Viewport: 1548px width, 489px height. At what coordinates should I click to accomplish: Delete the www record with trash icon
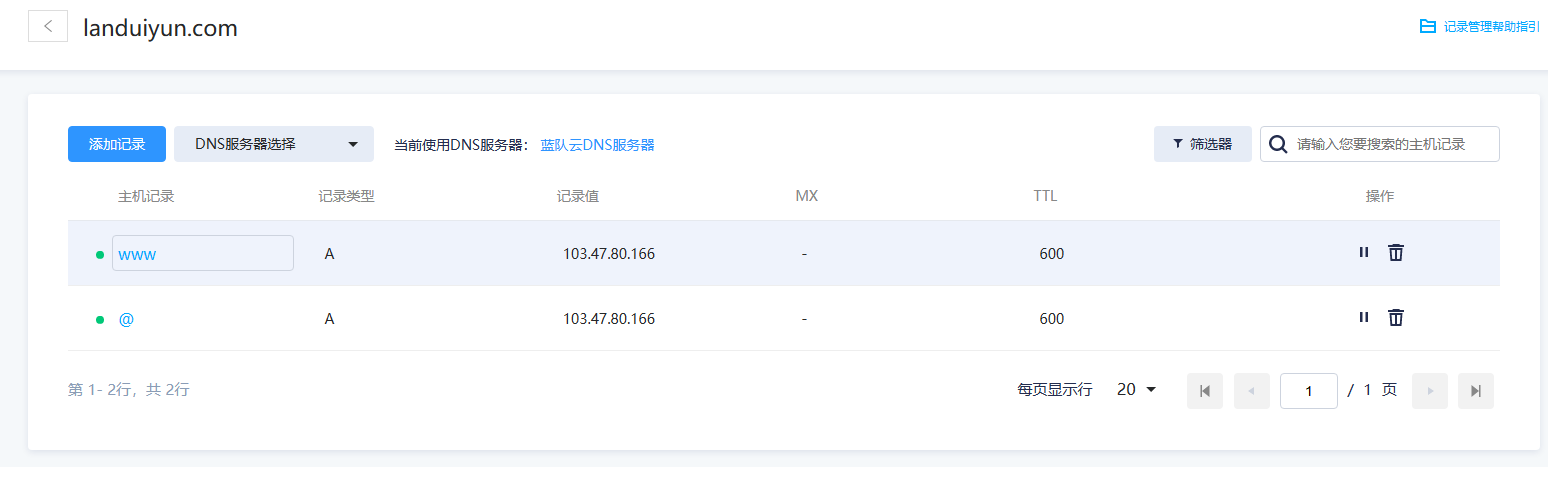pyautogui.click(x=1396, y=253)
